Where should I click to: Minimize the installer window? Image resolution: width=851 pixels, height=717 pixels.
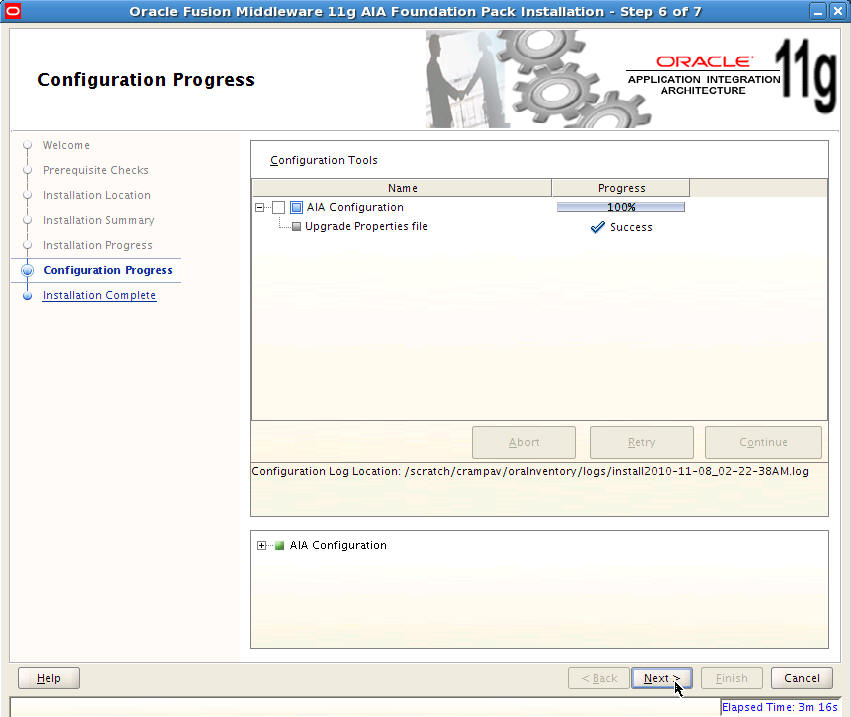click(x=818, y=11)
